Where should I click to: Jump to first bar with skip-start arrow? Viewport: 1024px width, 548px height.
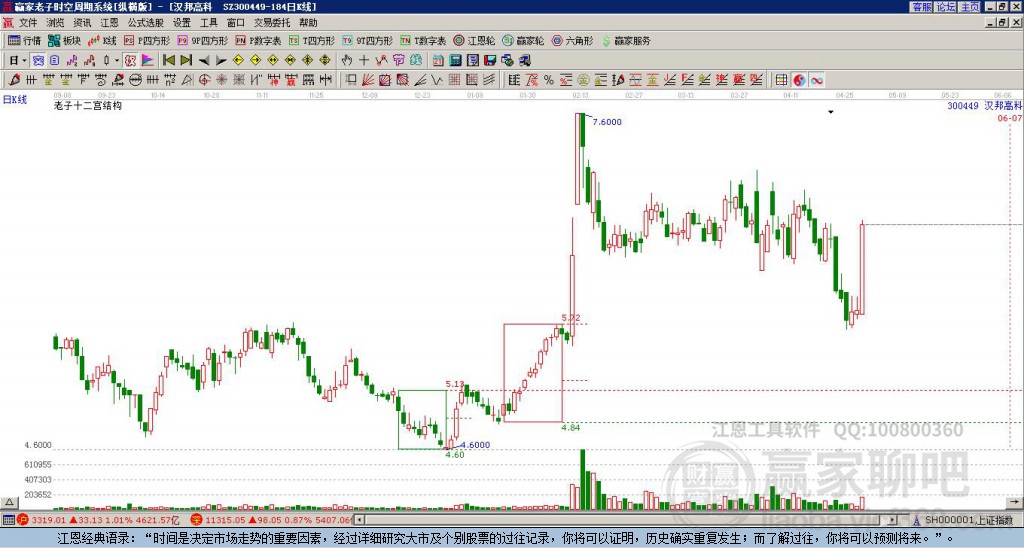point(168,61)
